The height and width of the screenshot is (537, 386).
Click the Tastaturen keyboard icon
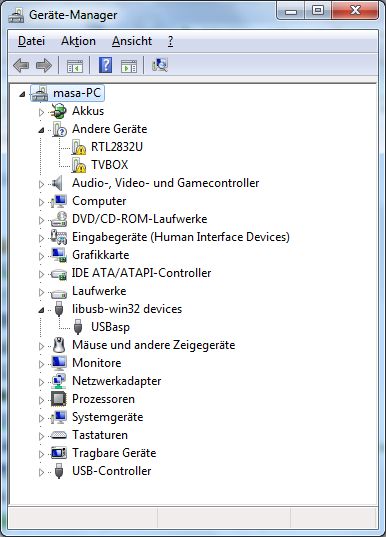click(x=59, y=435)
